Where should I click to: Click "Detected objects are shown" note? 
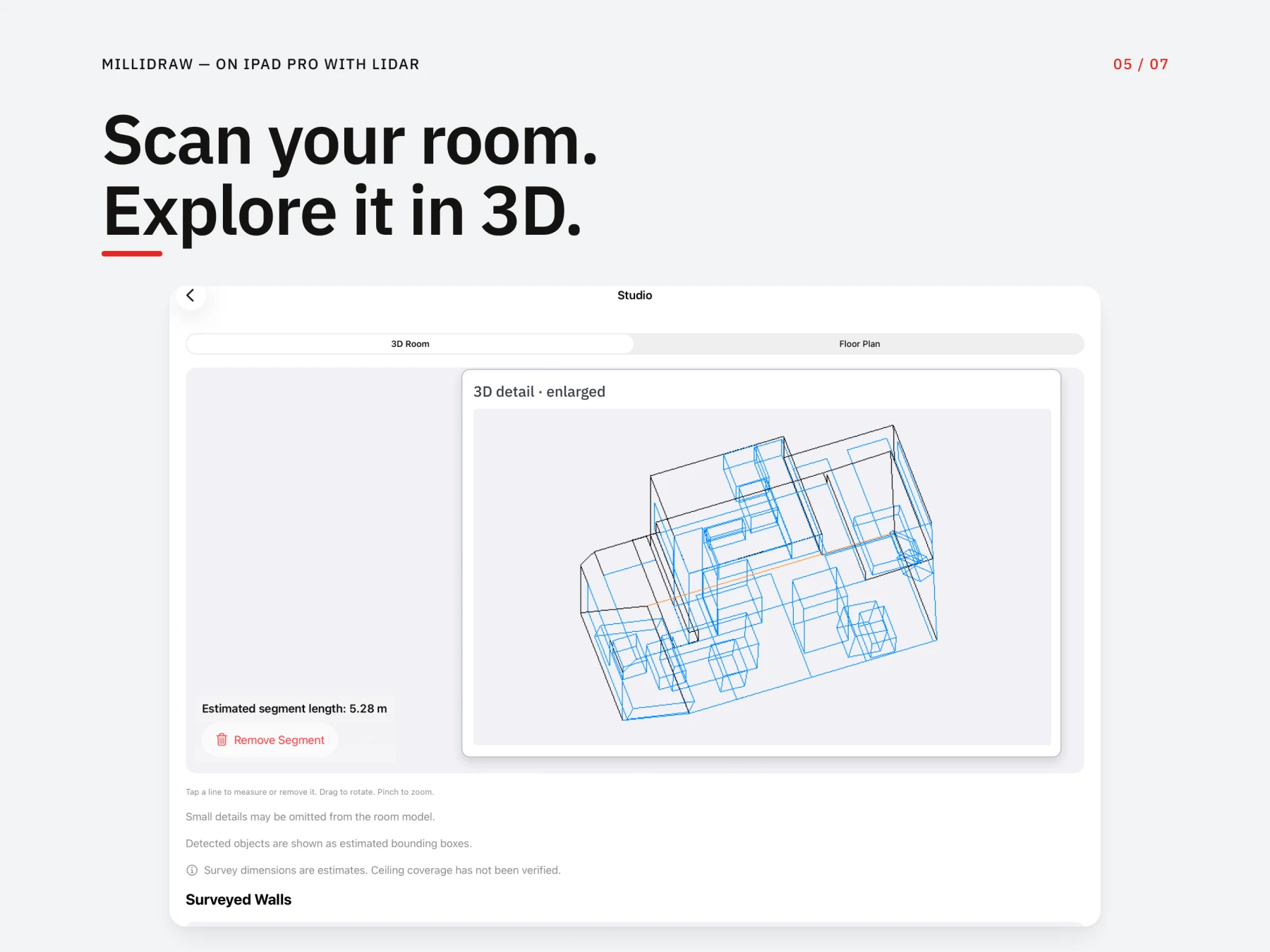click(329, 843)
